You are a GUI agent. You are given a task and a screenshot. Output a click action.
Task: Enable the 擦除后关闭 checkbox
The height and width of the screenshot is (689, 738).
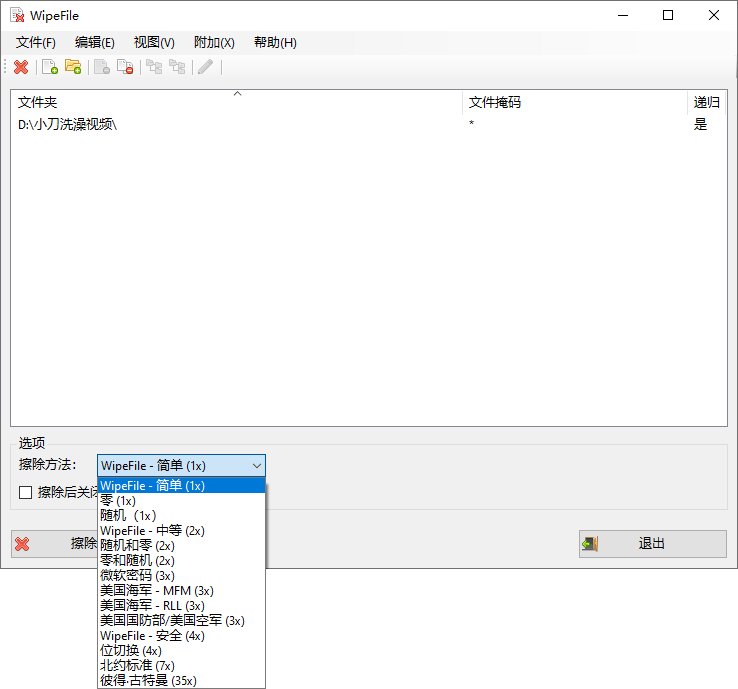(x=25, y=492)
